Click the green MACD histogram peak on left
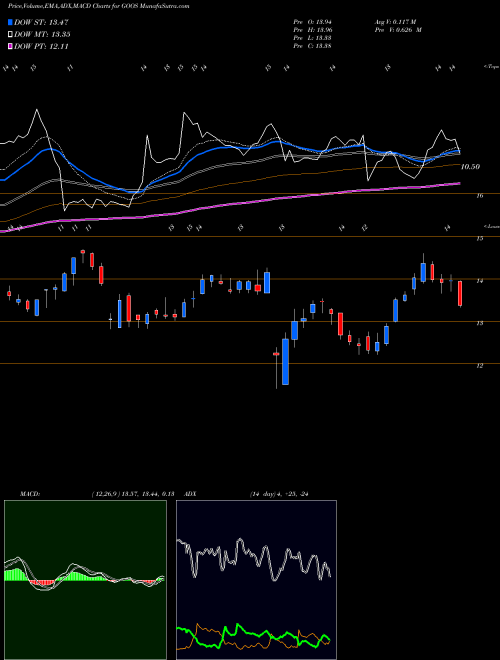The image size is (500, 660). 16,574
